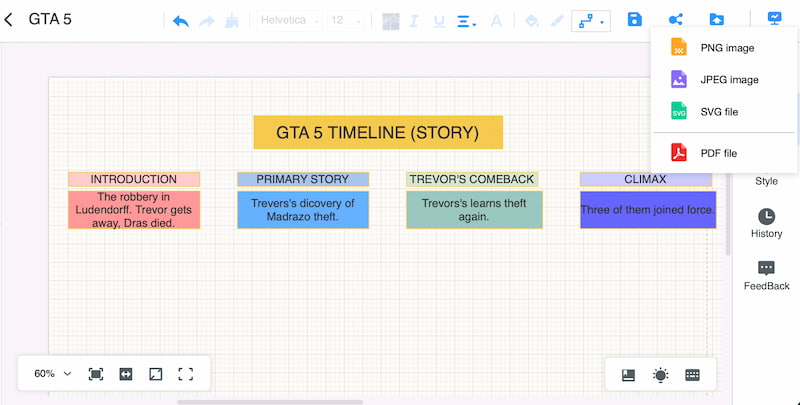Choose PNG image export option
This screenshot has height=405, width=800.
click(x=724, y=48)
